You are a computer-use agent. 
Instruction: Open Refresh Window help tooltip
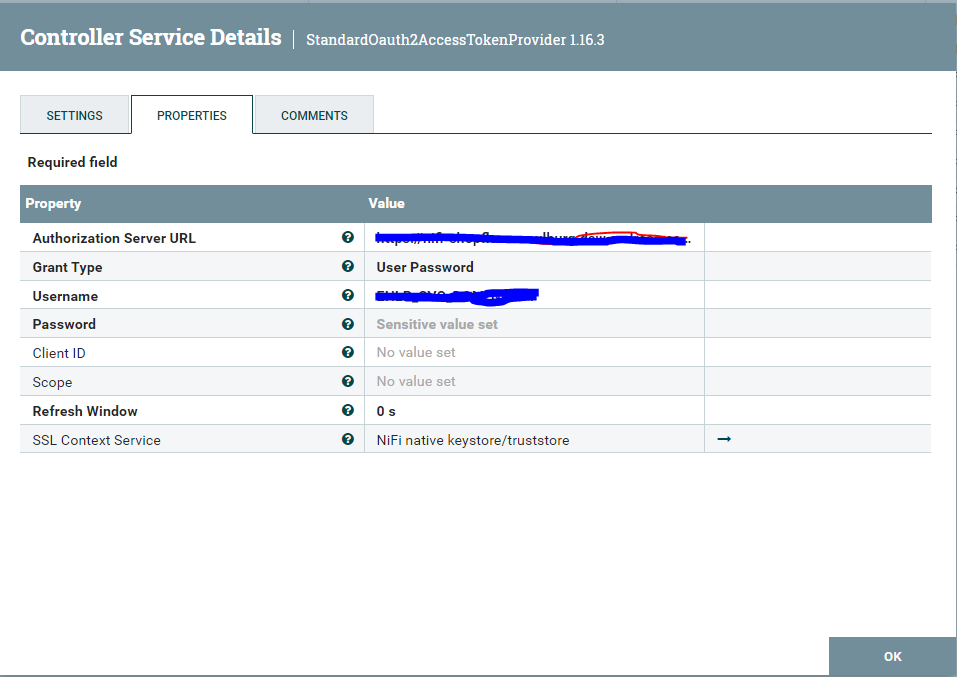347,410
